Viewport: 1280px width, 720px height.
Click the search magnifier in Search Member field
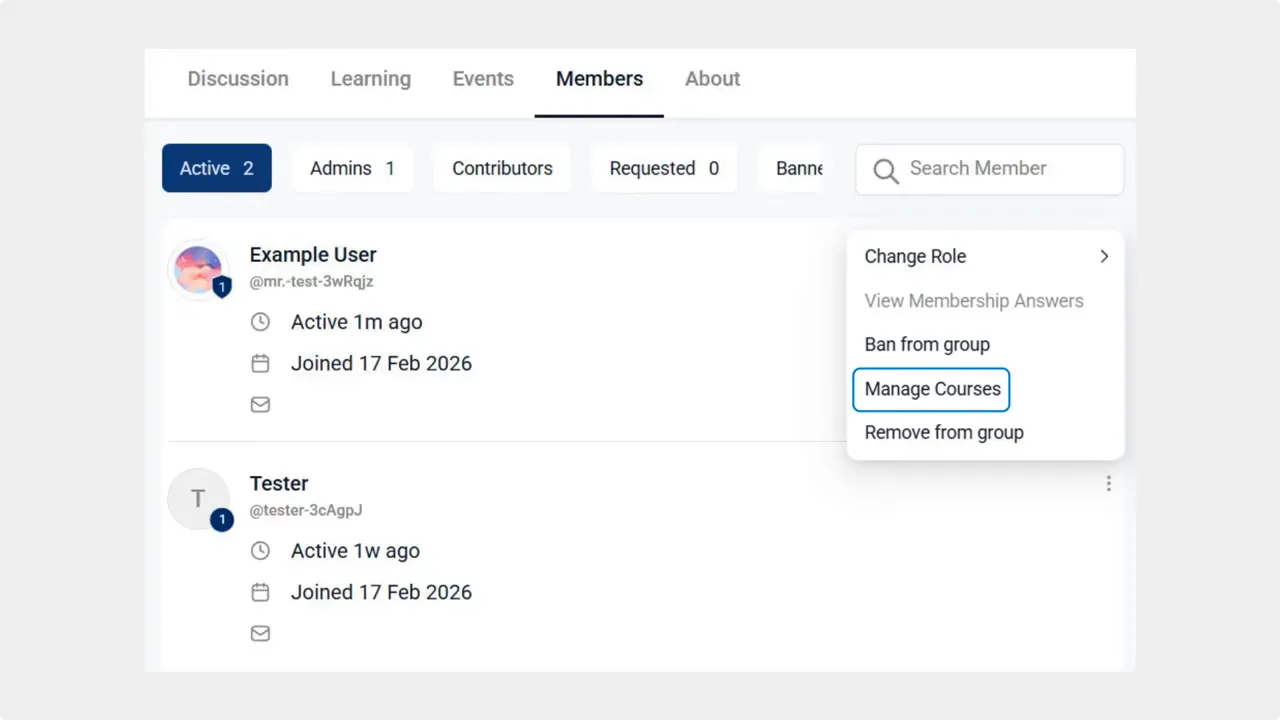(x=885, y=170)
